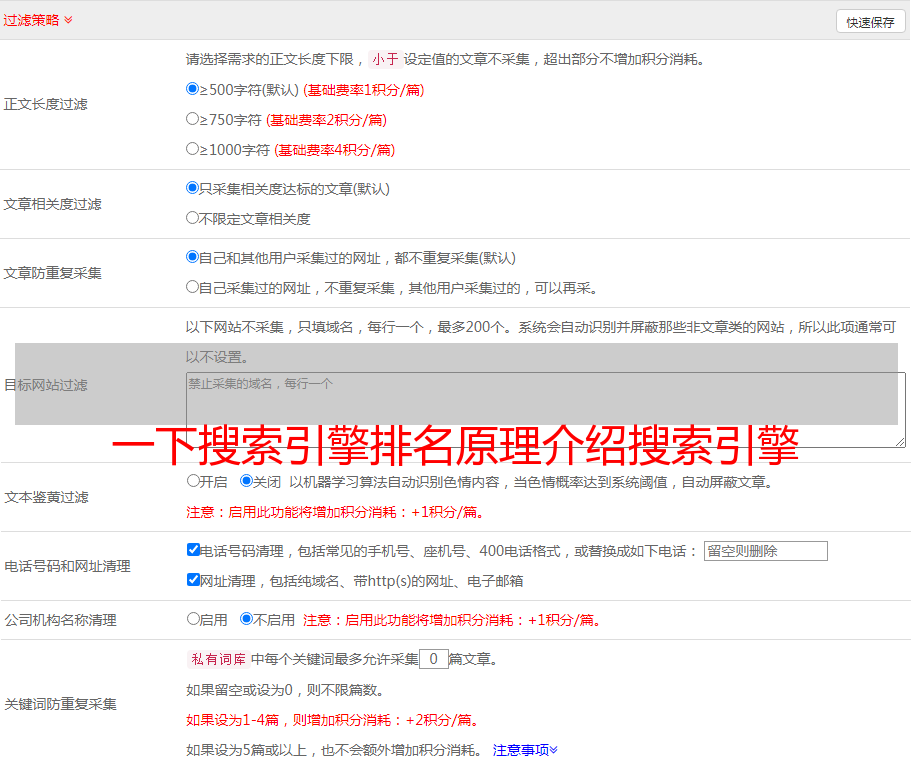Choose 只采集相关度达标的文章 option
Image resolution: width=912 pixels, height=768 pixels.
pos(193,188)
